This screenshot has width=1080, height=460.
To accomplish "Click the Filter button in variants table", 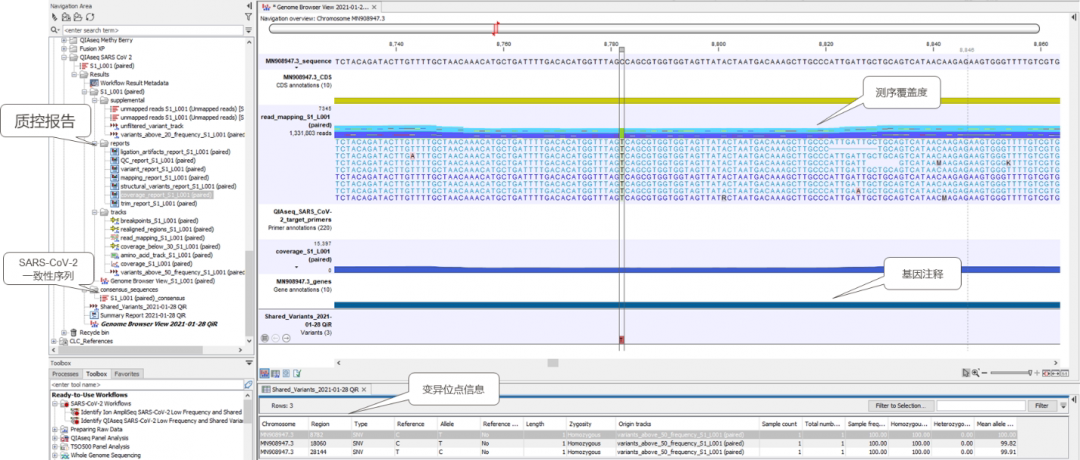I will tap(1042, 406).
